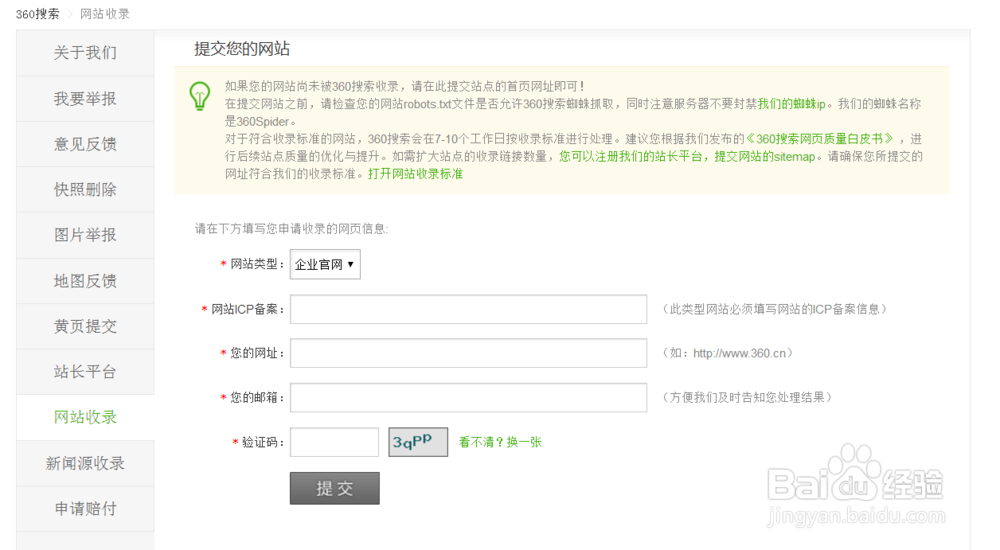The height and width of the screenshot is (550, 1000).
Task: Open 快照删除 sidebar entry
Action: 85,190
